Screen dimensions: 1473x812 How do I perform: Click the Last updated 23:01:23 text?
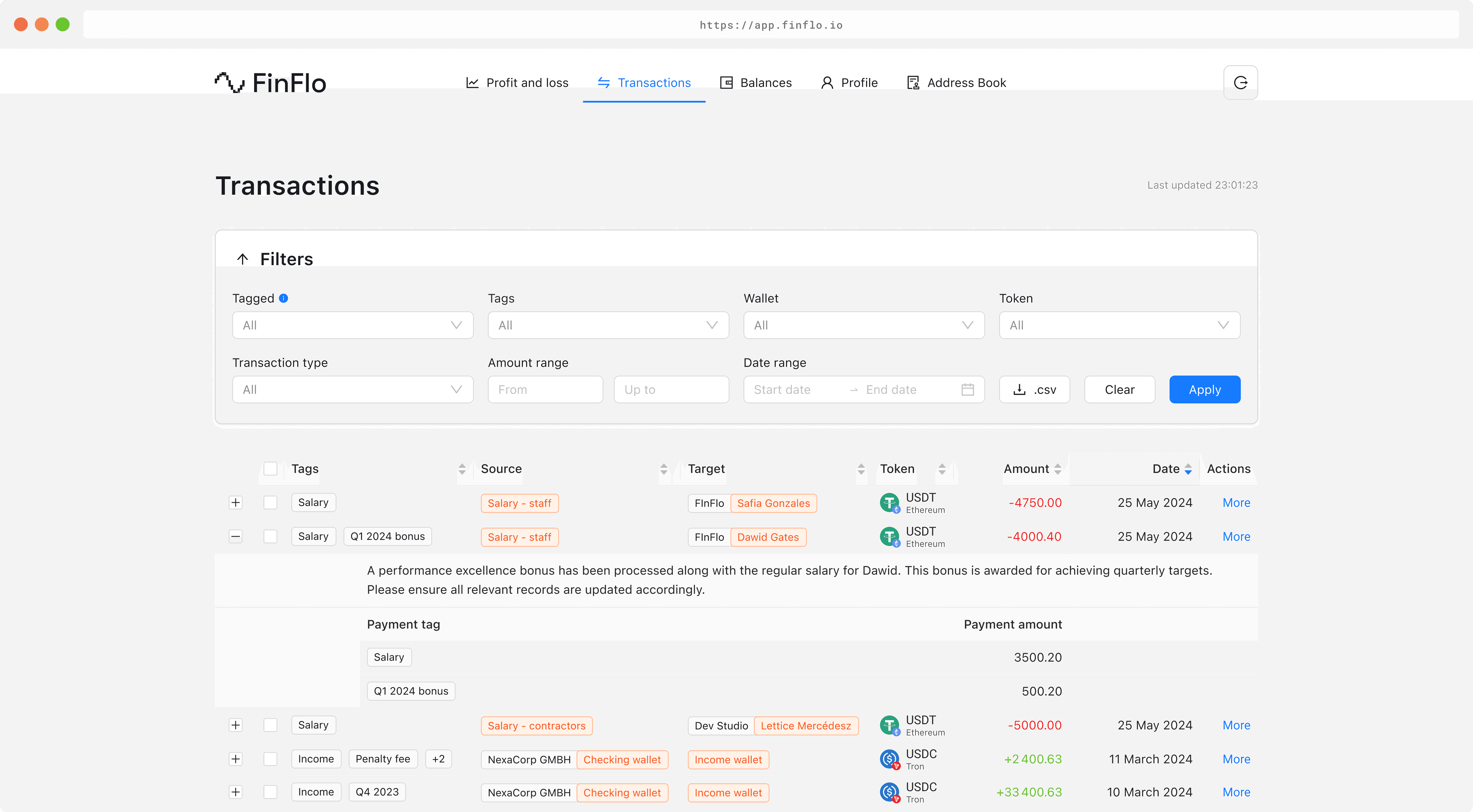pyautogui.click(x=1203, y=185)
